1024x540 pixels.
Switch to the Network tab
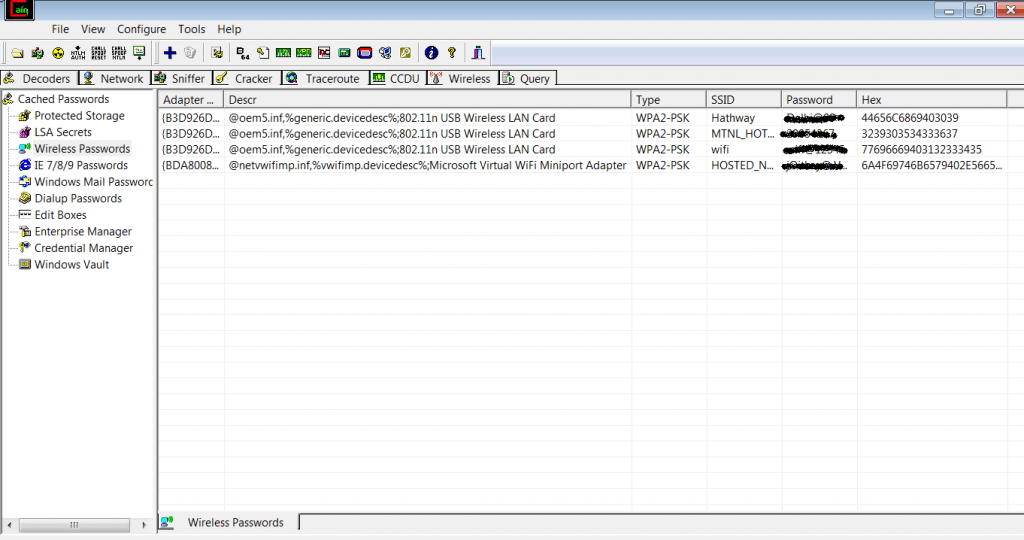[114, 78]
